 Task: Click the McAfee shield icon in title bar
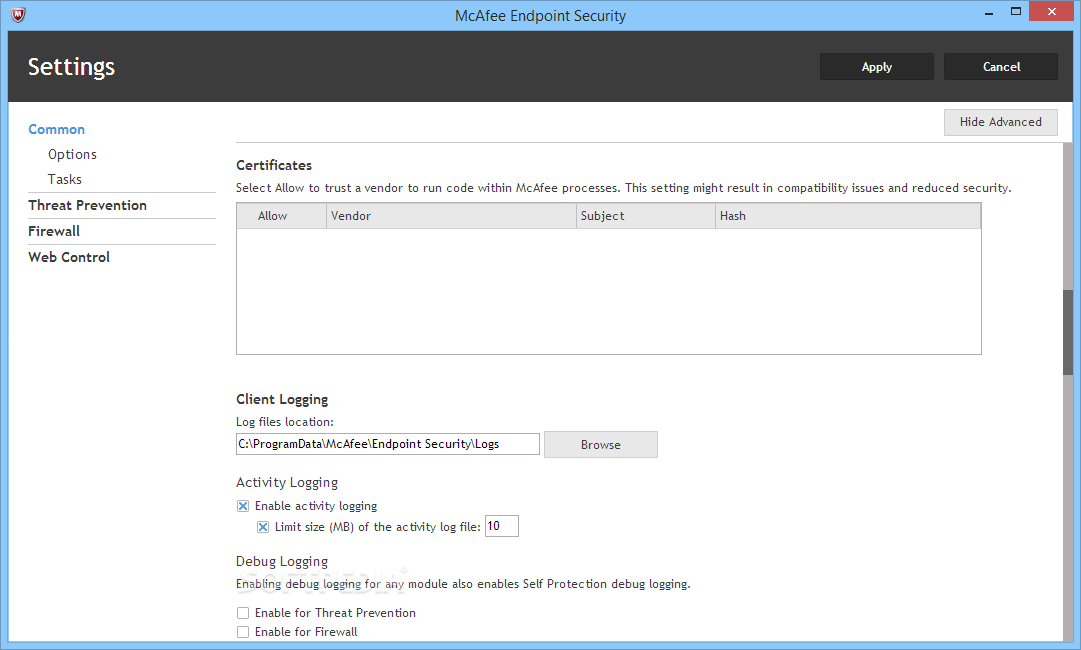click(x=19, y=14)
